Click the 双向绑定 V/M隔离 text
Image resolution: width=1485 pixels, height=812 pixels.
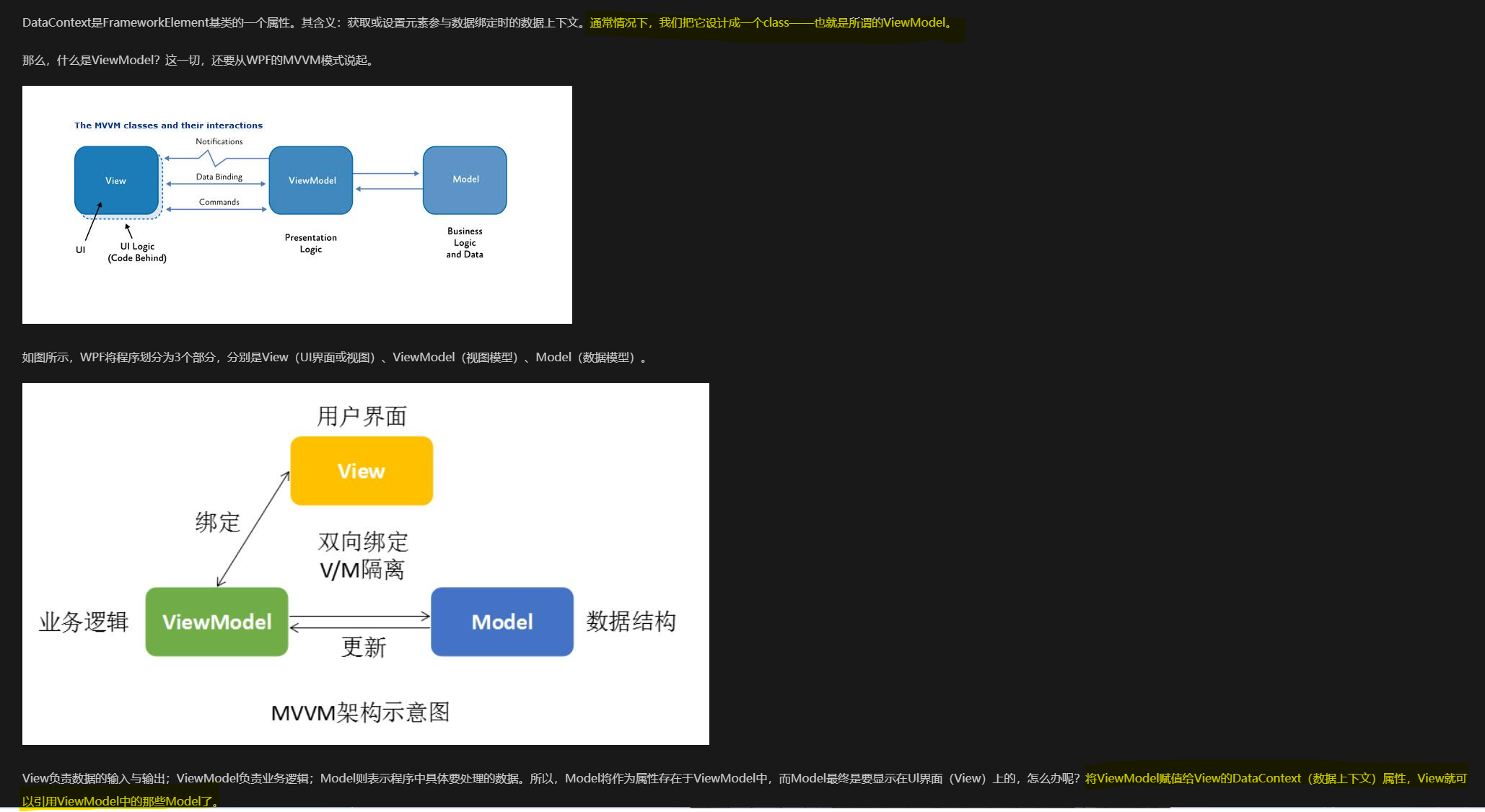click(363, 556)
